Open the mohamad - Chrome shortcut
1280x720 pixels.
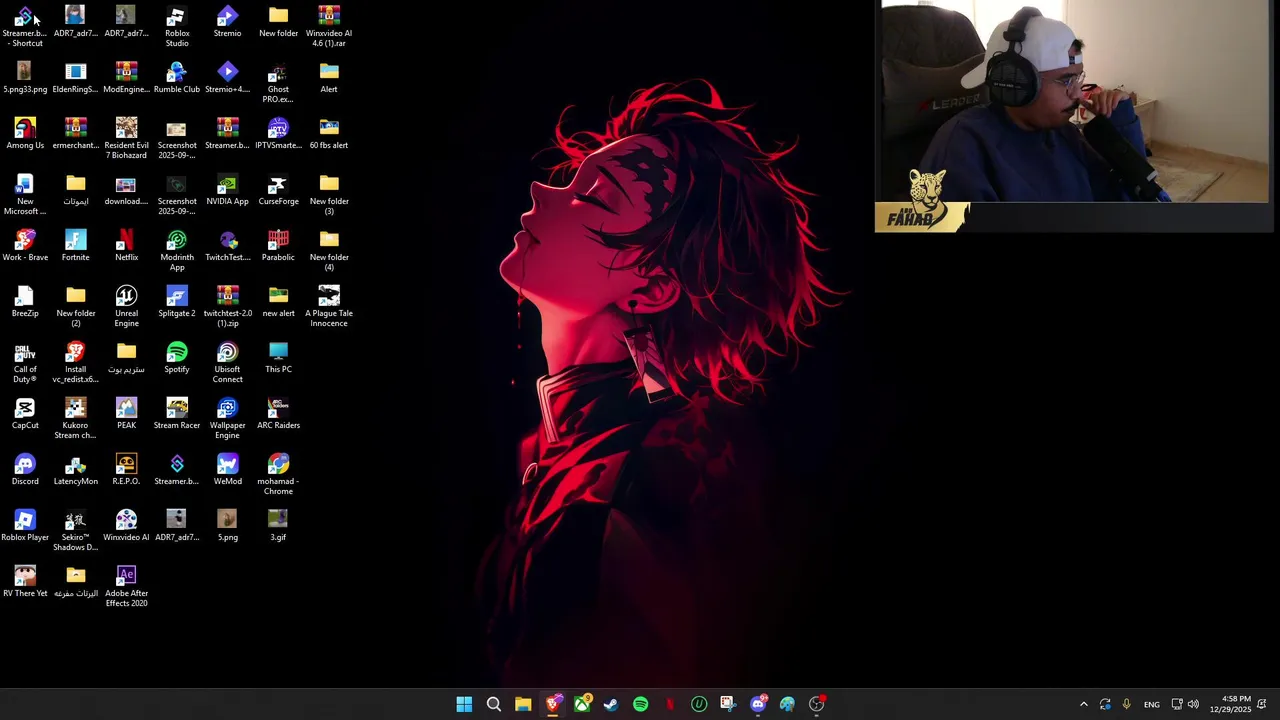coord(278,474)
